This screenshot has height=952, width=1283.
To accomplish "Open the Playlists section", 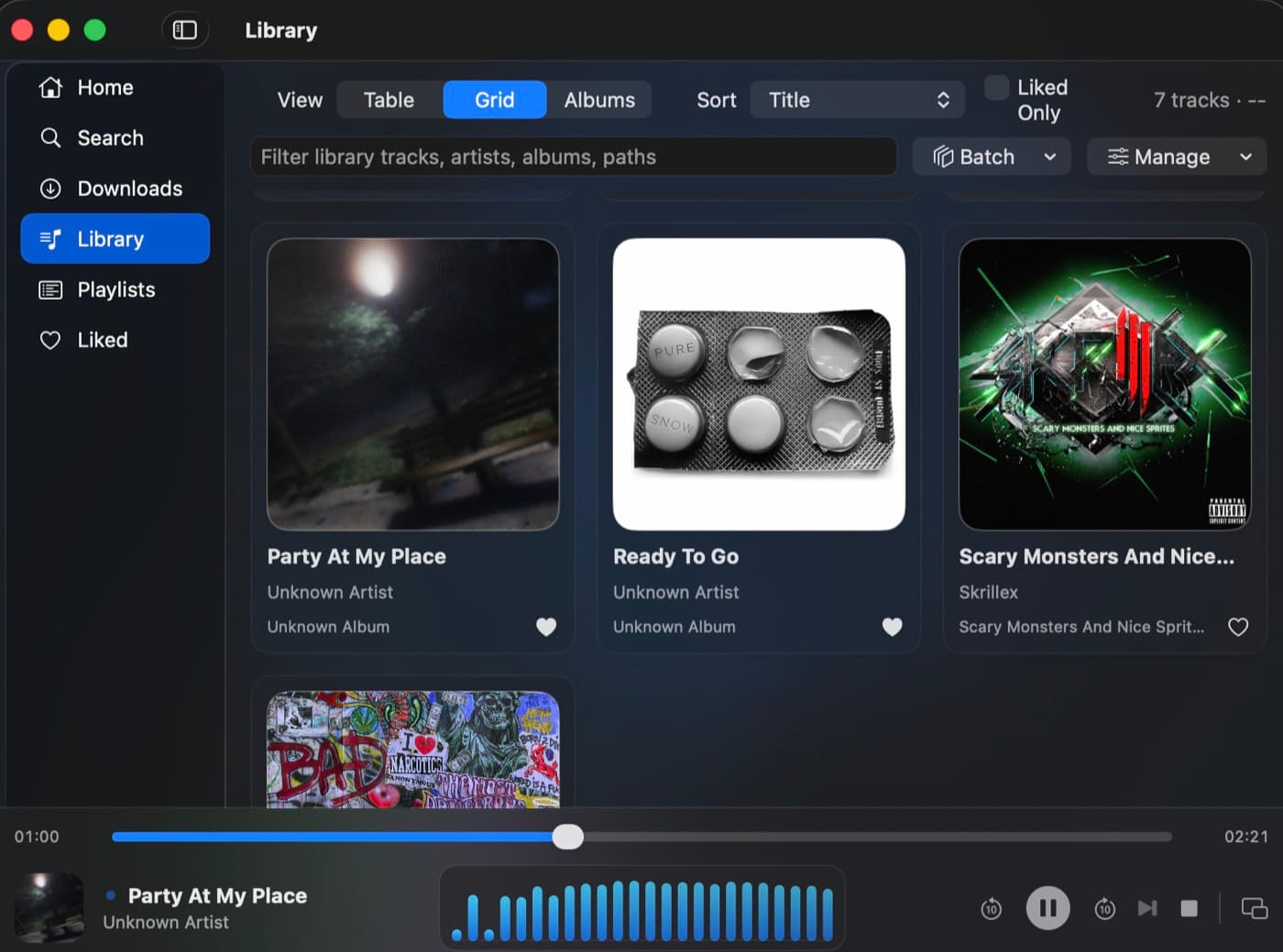I will click(115, 290).
